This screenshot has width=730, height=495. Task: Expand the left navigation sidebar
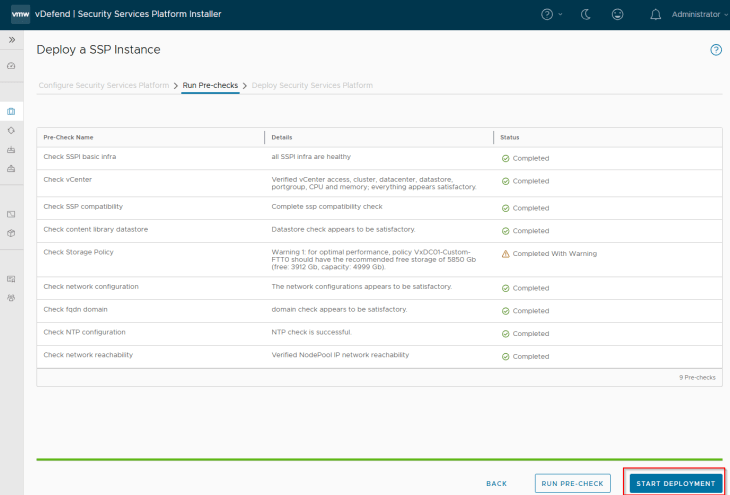click(x=11, y=40)
